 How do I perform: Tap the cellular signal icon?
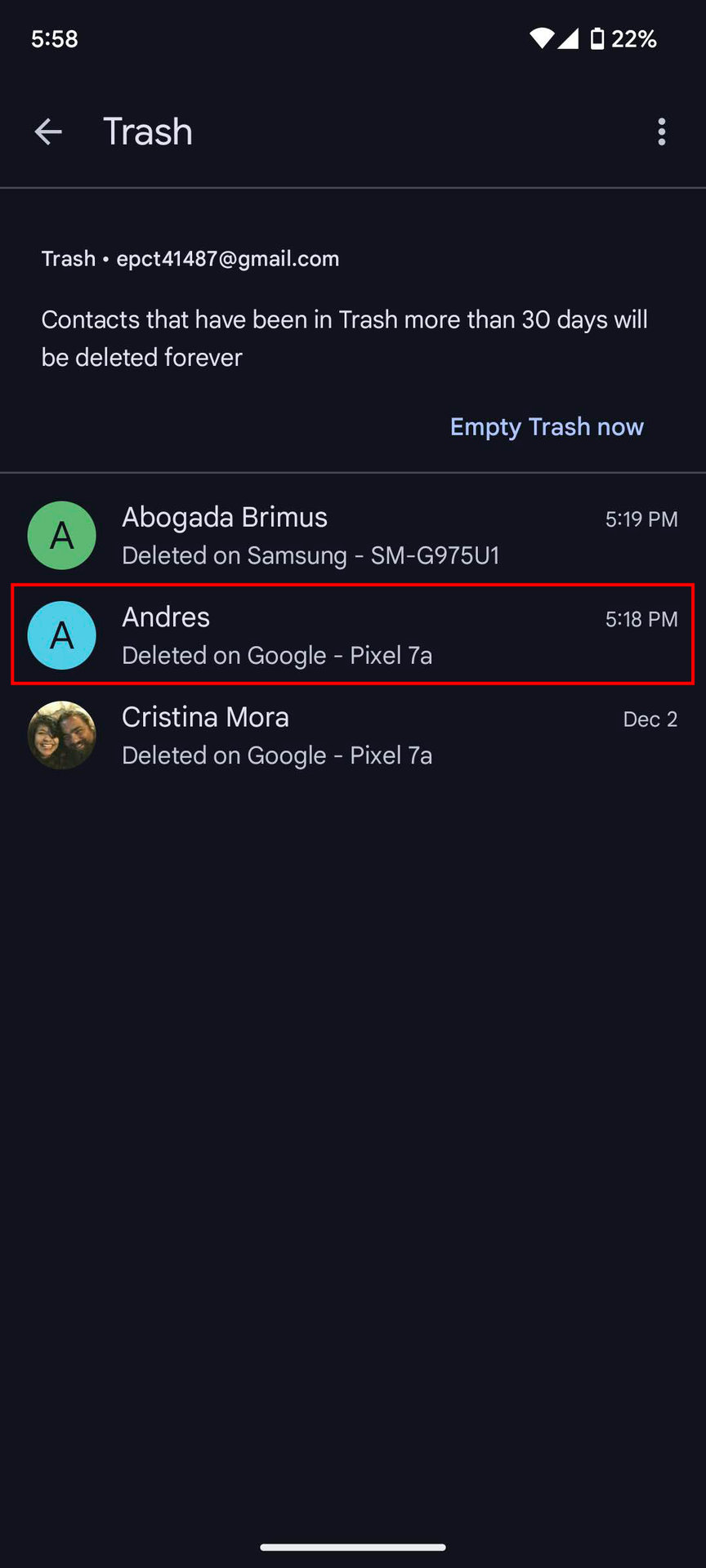(569, 38)
